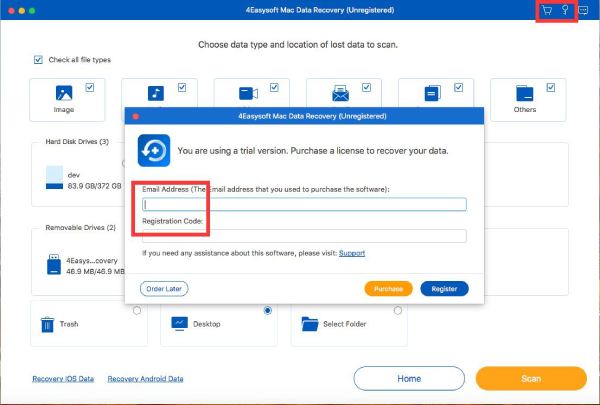Select the Document file type icon
The height and width of the screenshot is (405, 600).
pyautogui.click(x=432, y=93)
